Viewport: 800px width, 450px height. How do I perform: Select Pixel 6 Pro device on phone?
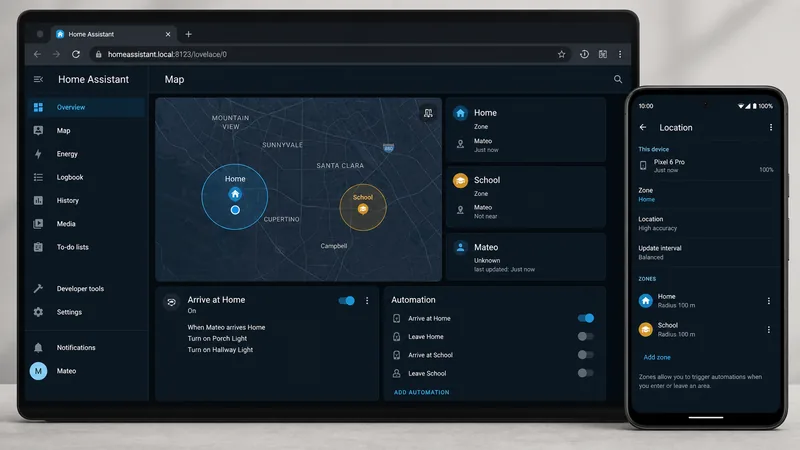coord(706,166)
